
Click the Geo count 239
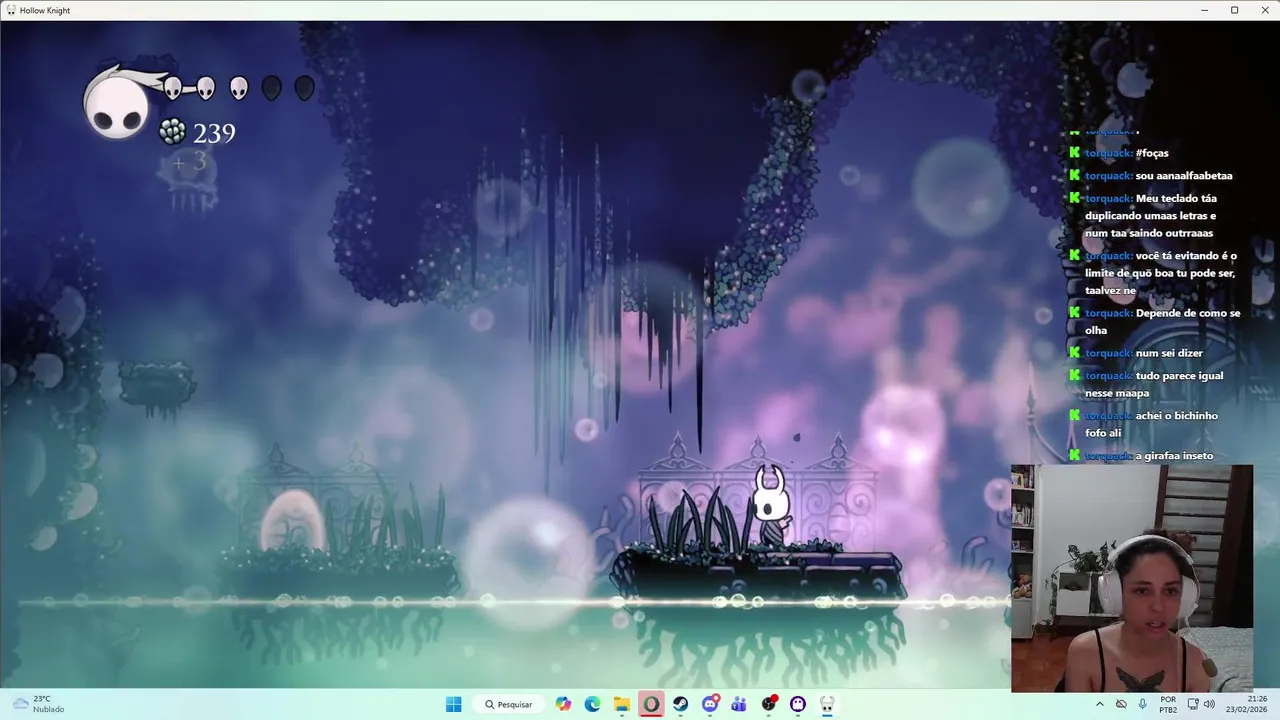point(214,133)
